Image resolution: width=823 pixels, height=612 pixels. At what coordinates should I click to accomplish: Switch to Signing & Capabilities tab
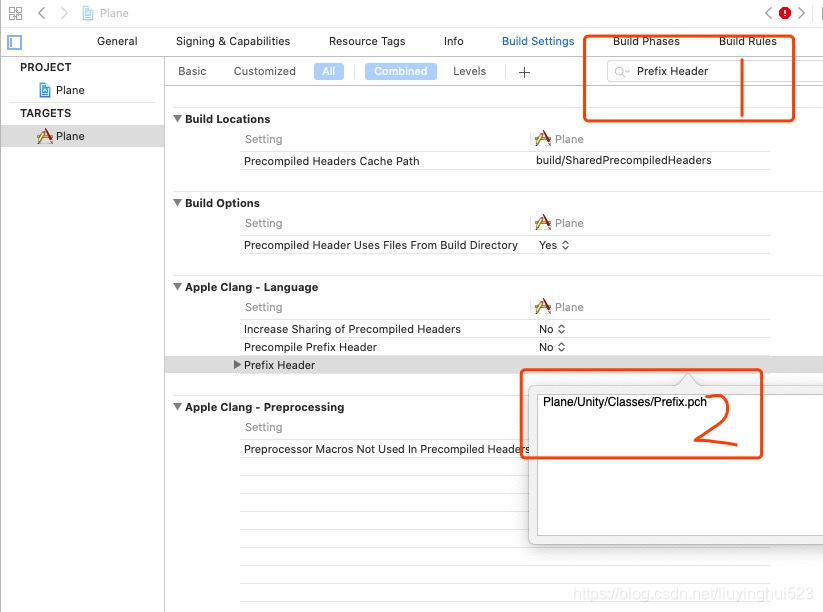(233, 41)
